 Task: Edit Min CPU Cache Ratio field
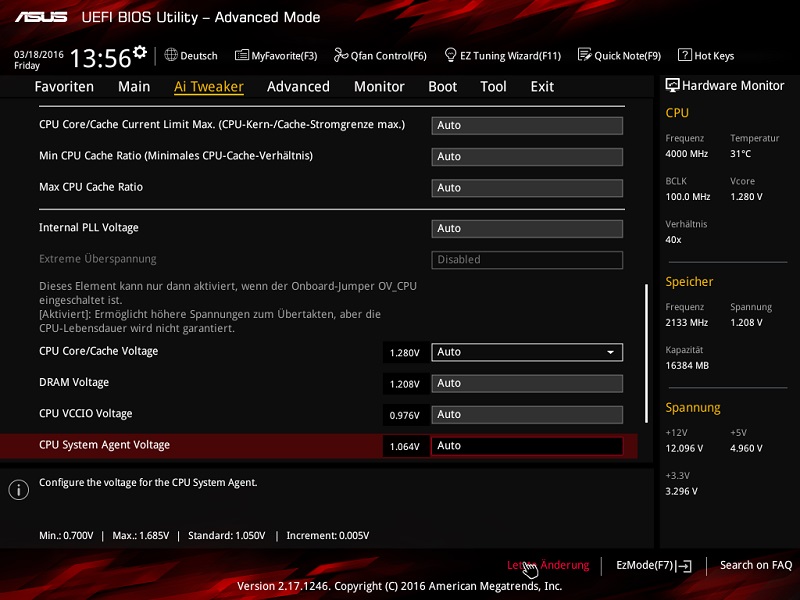pyautogui.click(x=527, y=157)
